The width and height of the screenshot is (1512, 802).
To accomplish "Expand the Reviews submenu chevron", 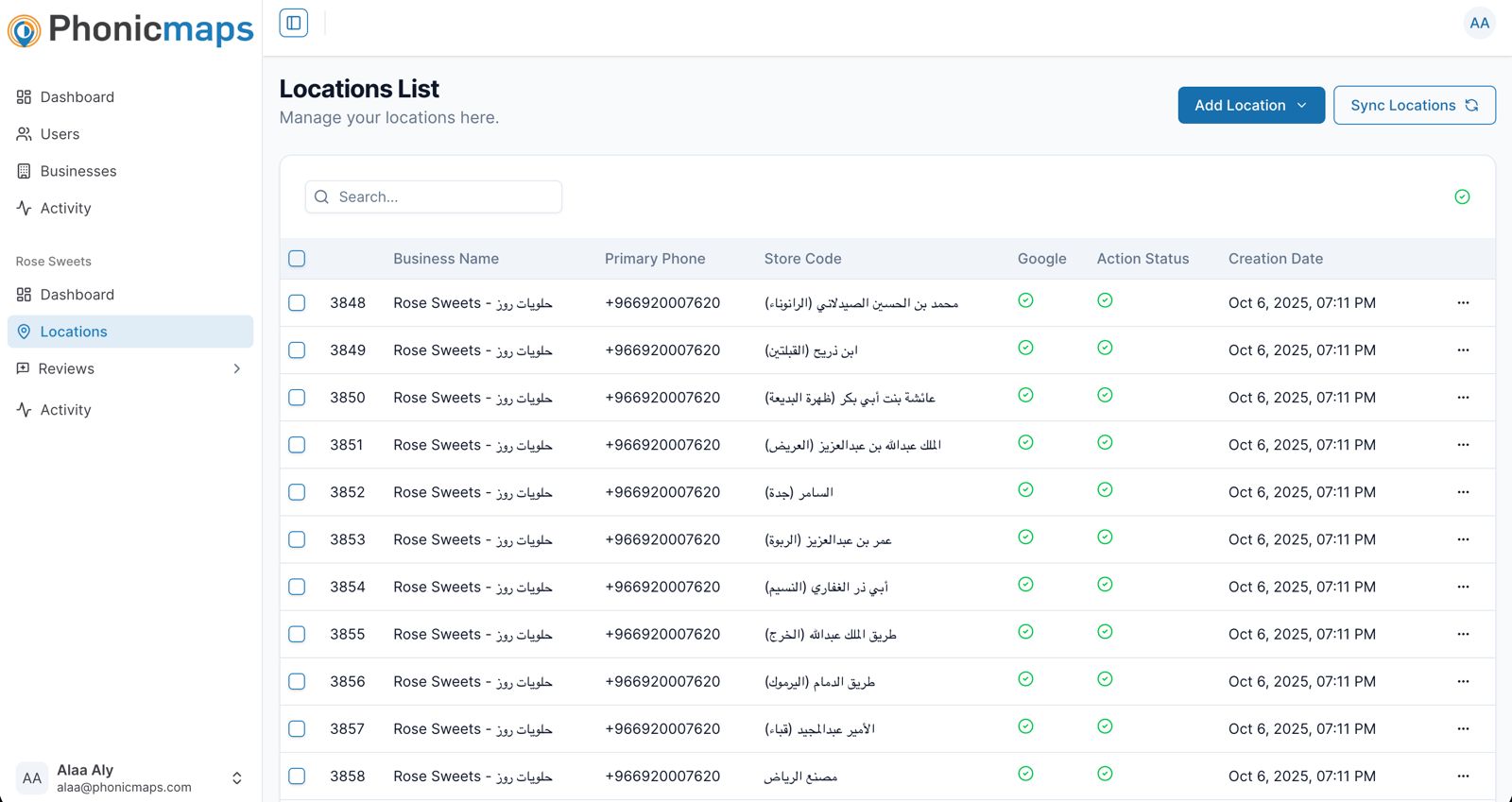I will coord(236,368).
